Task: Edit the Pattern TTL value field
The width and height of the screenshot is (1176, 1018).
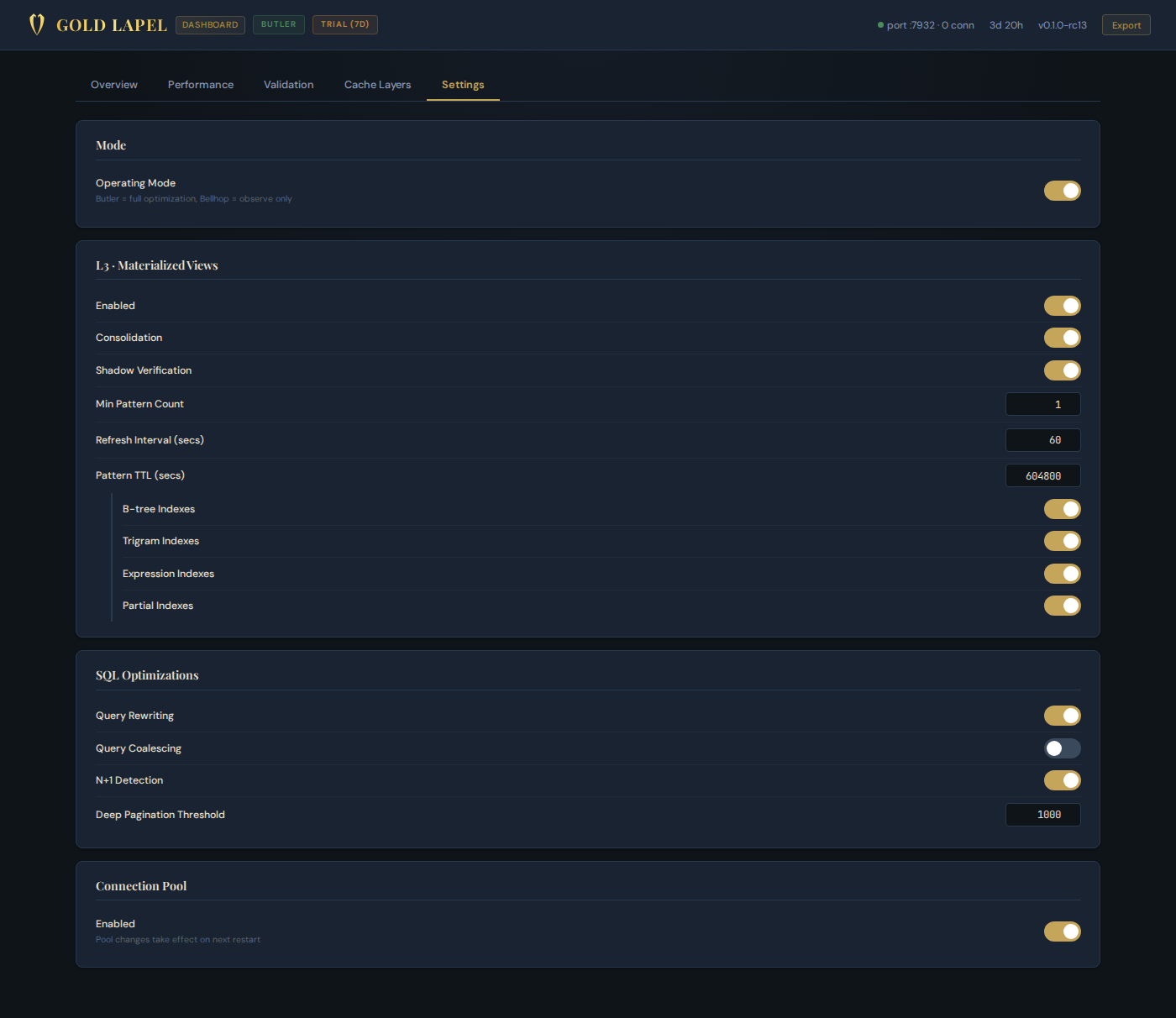Action: click(x=1042, y=475)
